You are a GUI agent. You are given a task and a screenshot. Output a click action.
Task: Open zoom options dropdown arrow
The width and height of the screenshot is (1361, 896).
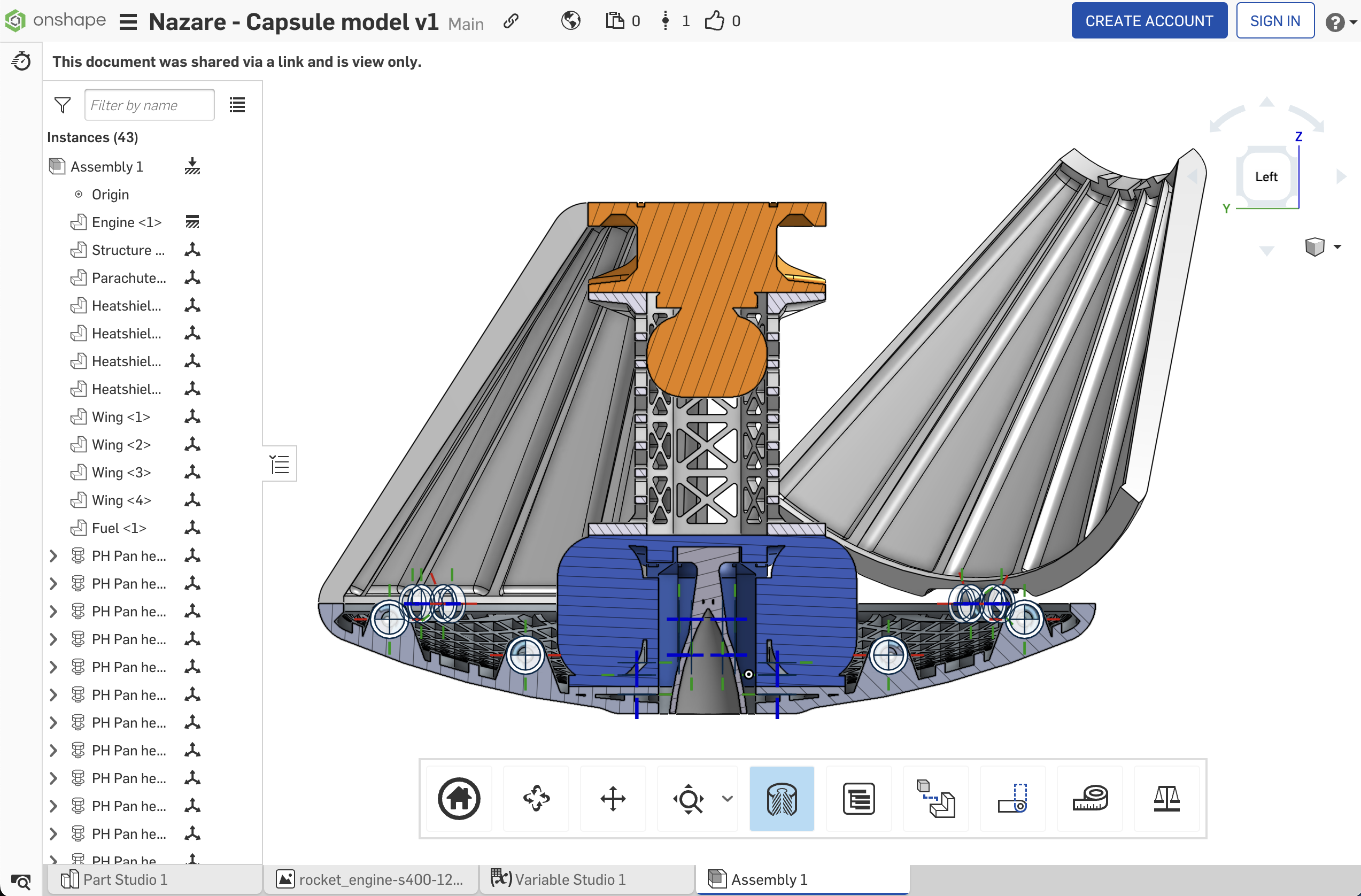click(728, 798)
